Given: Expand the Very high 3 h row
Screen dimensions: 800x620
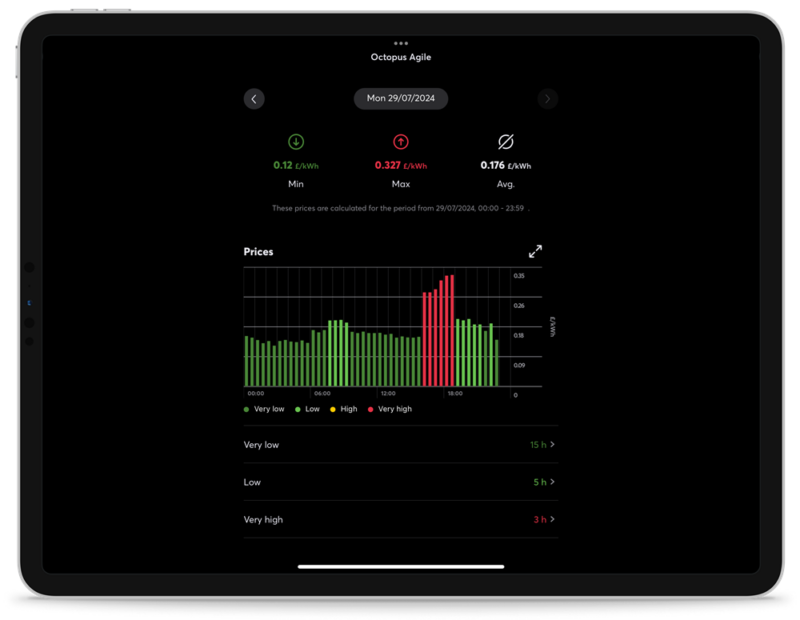Looking at the screenshot, I should tap(400, 520).
